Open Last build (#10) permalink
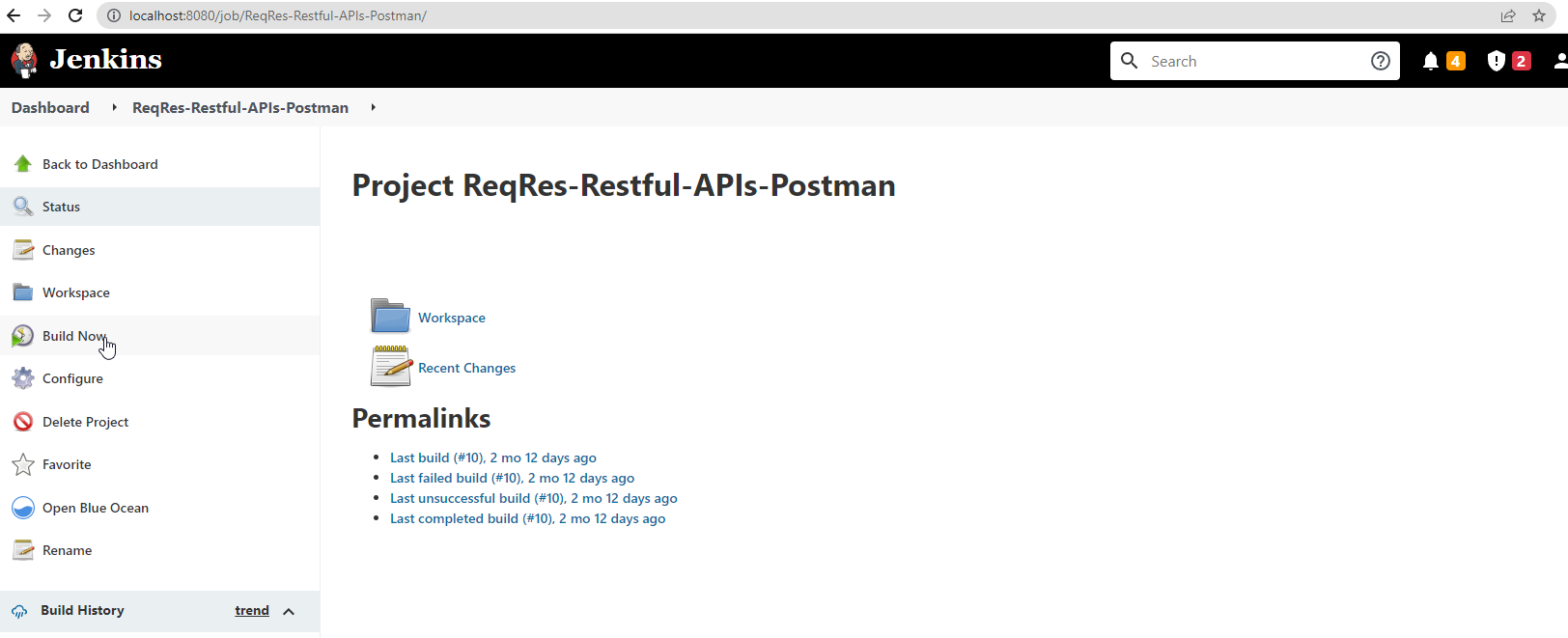This screenshot has width=1568, height=638. (x=493, y=458)
